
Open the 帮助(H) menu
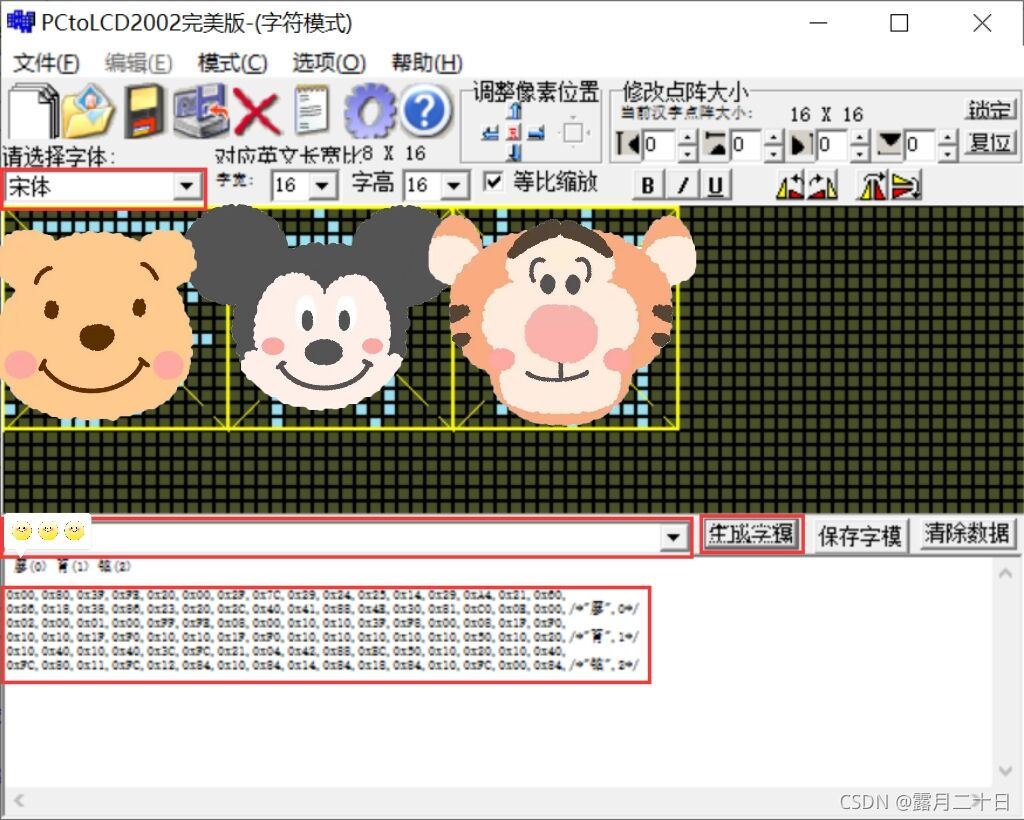coord(427,63)
